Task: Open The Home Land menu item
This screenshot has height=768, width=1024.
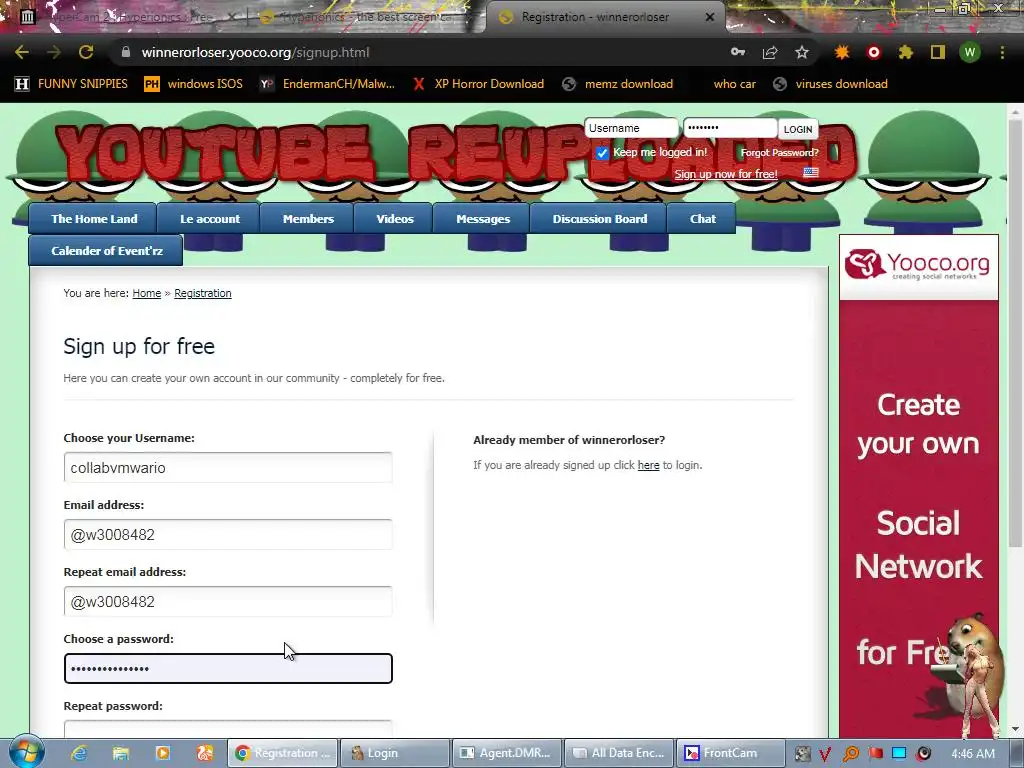Action: (94, 219)
